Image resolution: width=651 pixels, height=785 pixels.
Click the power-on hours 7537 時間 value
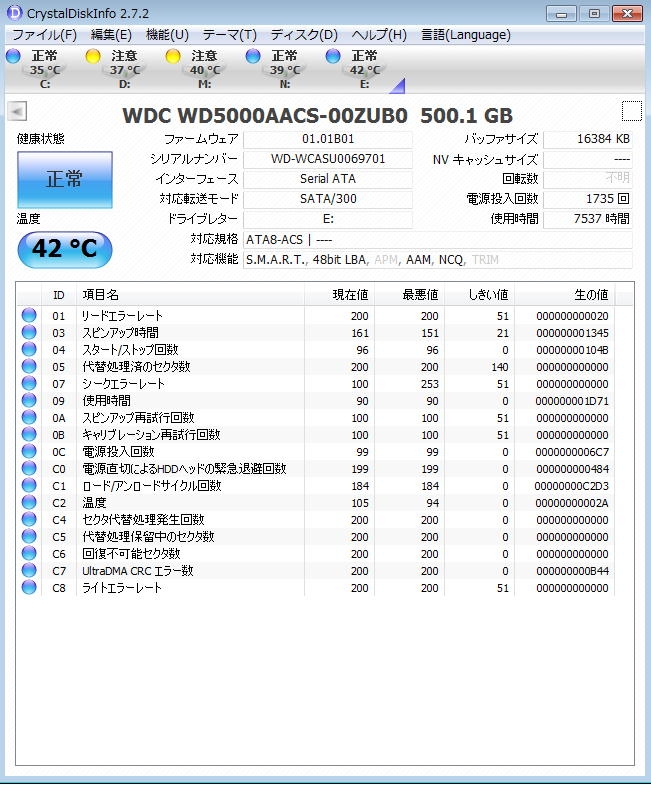(587, 219)
